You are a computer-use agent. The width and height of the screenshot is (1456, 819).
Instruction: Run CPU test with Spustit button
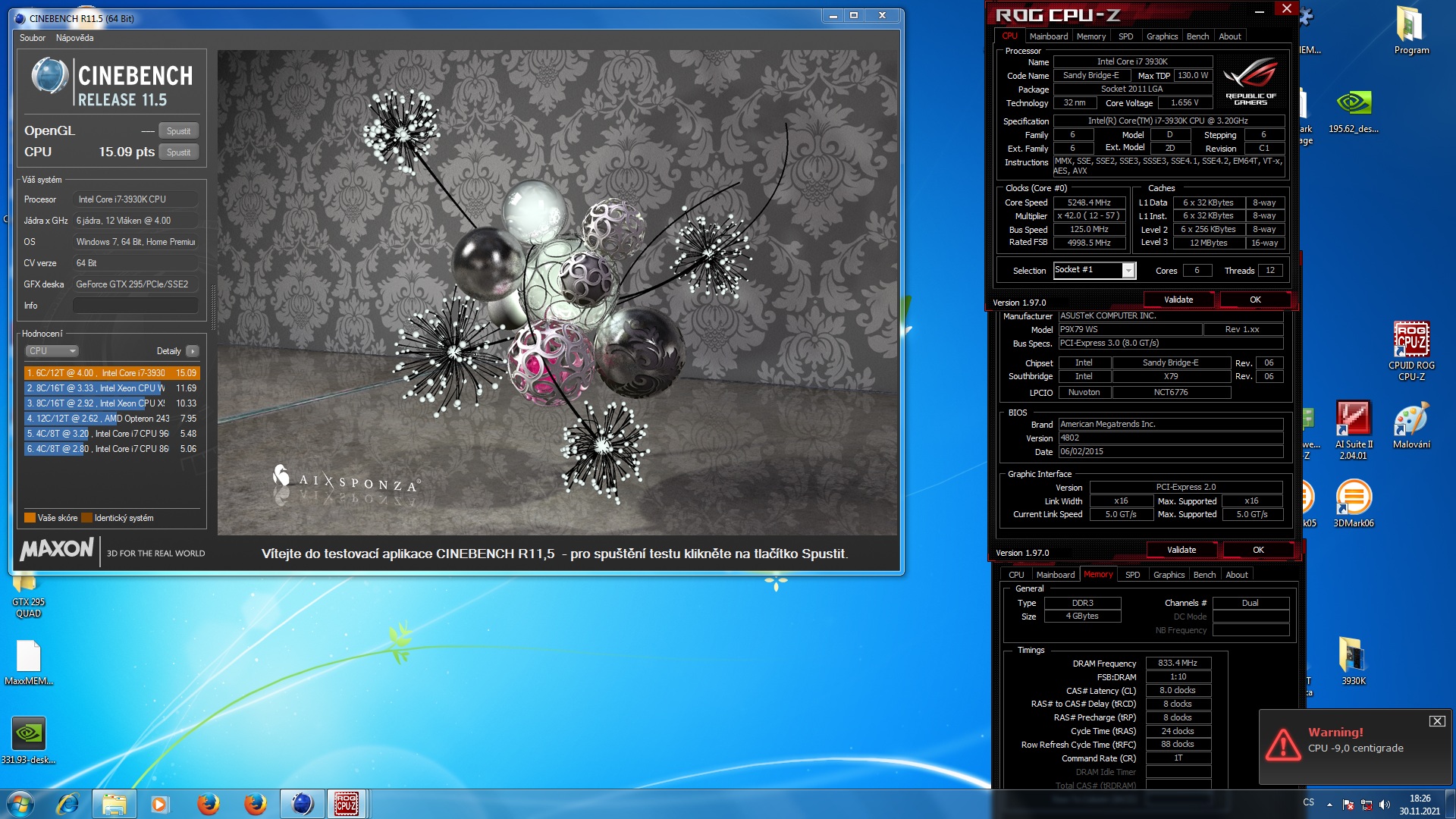(x=179, y=152)
